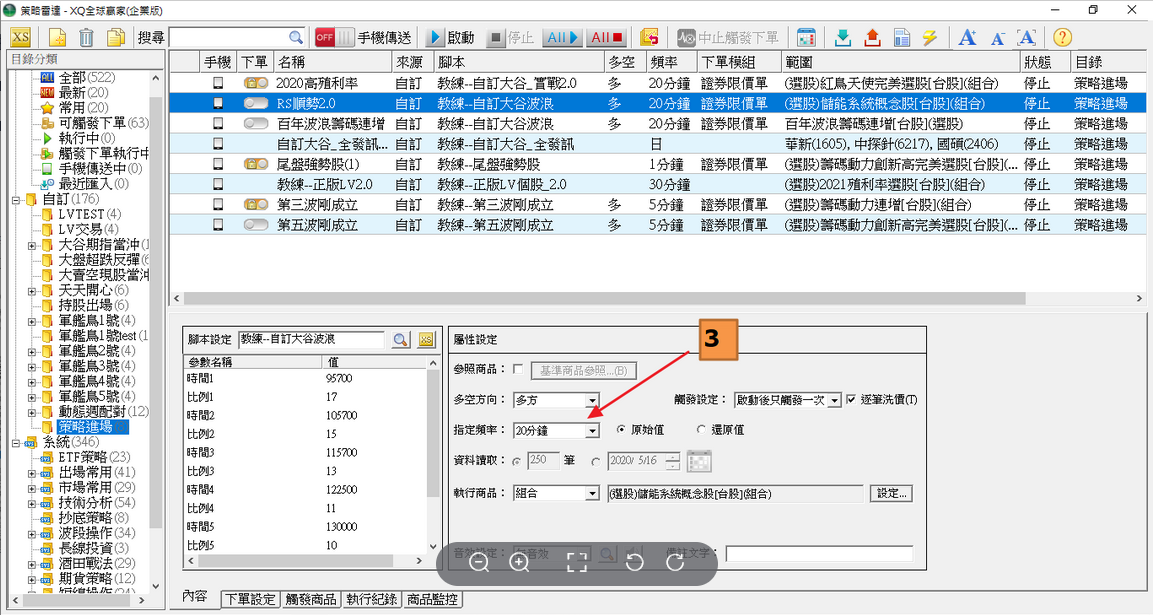The image size is (1153, 615).
Task: Click the 啟動 start button
Action: 450,38
